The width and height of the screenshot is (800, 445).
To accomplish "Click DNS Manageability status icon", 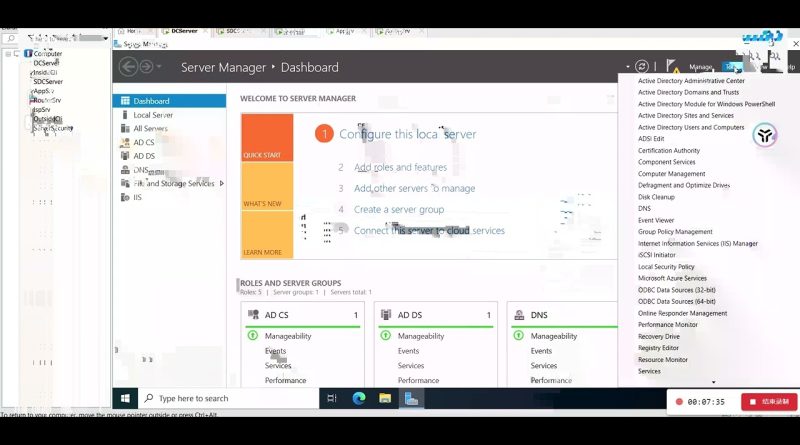I will [x=518, y=336].
